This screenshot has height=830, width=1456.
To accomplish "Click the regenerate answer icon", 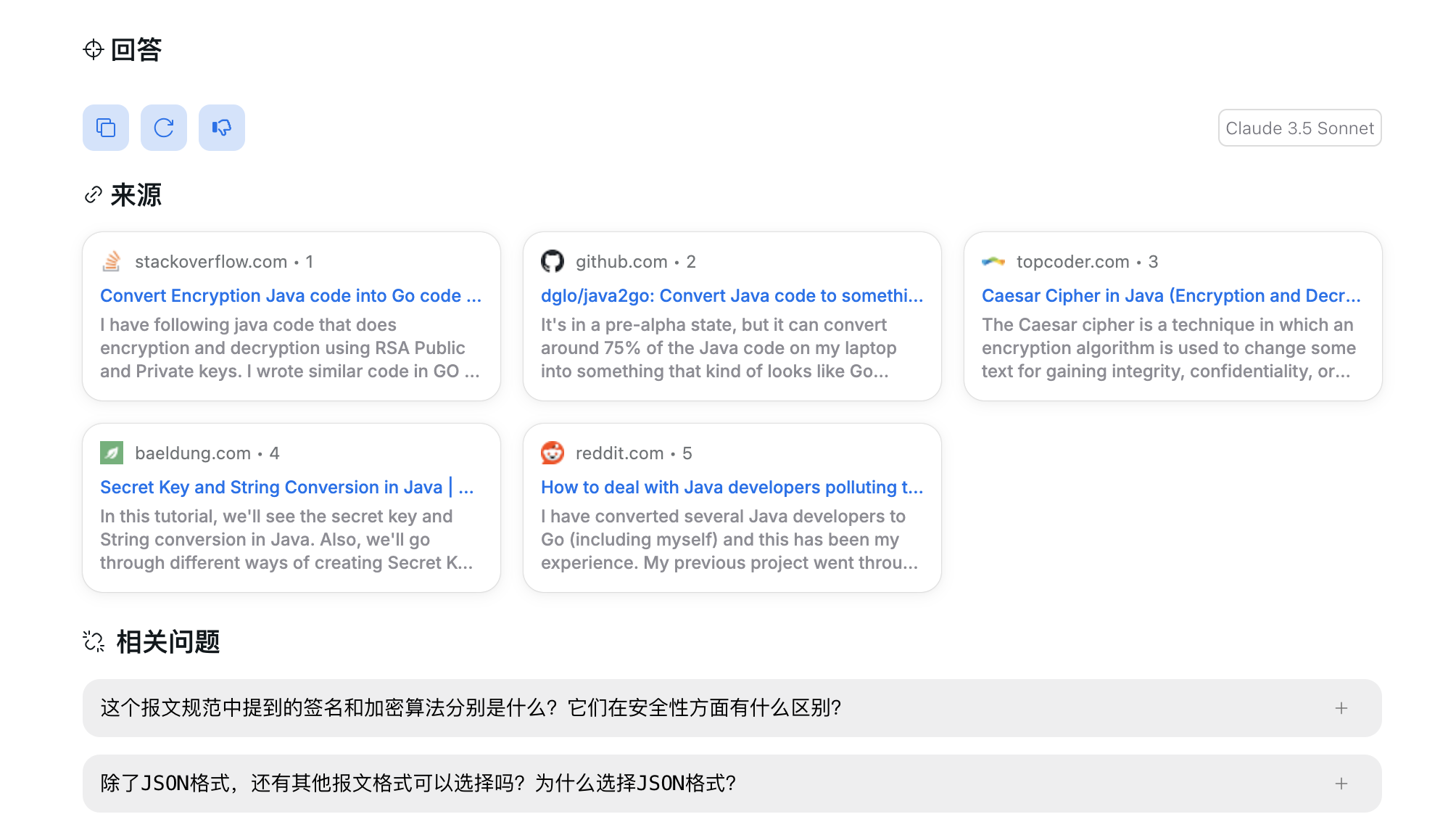I will coord(164,128).
